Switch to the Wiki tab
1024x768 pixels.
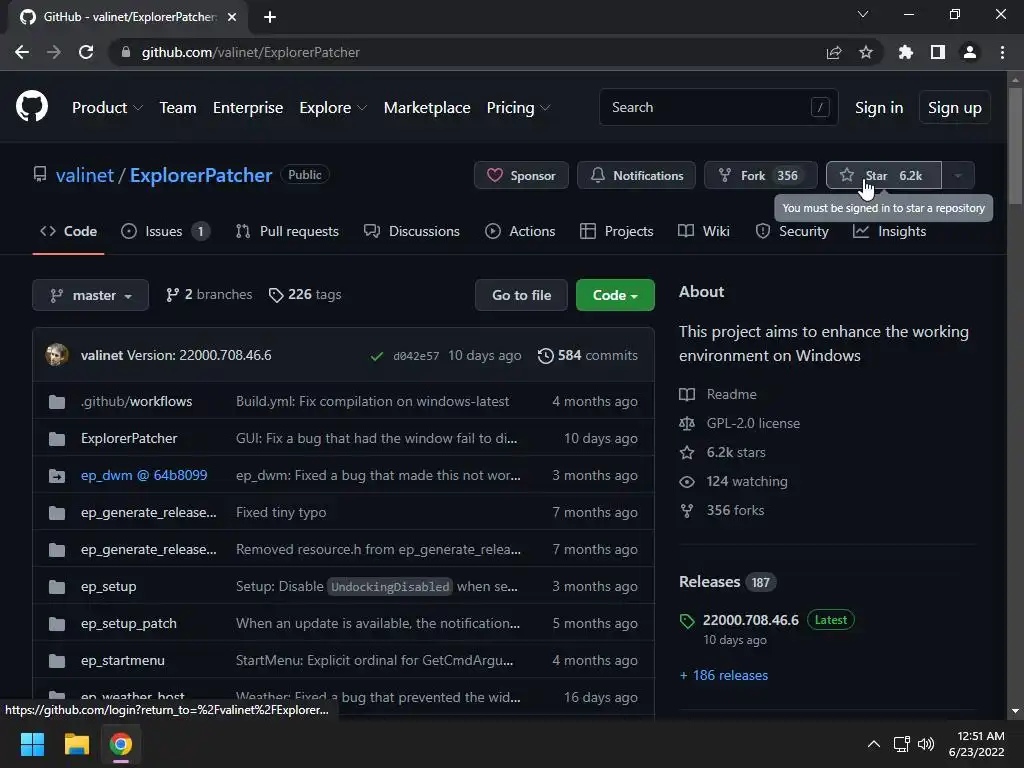point(704,231)
